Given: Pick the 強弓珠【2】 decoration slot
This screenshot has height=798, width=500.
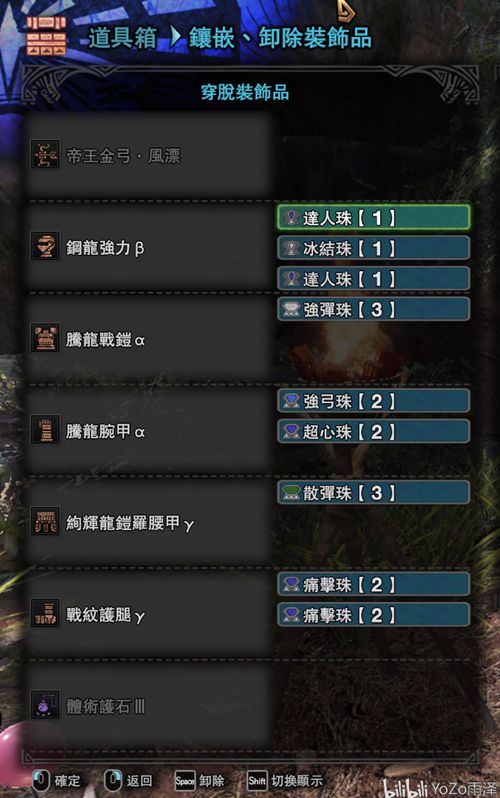Looking at the screenshot, I should pyautogui.click(x=373, y=401).
